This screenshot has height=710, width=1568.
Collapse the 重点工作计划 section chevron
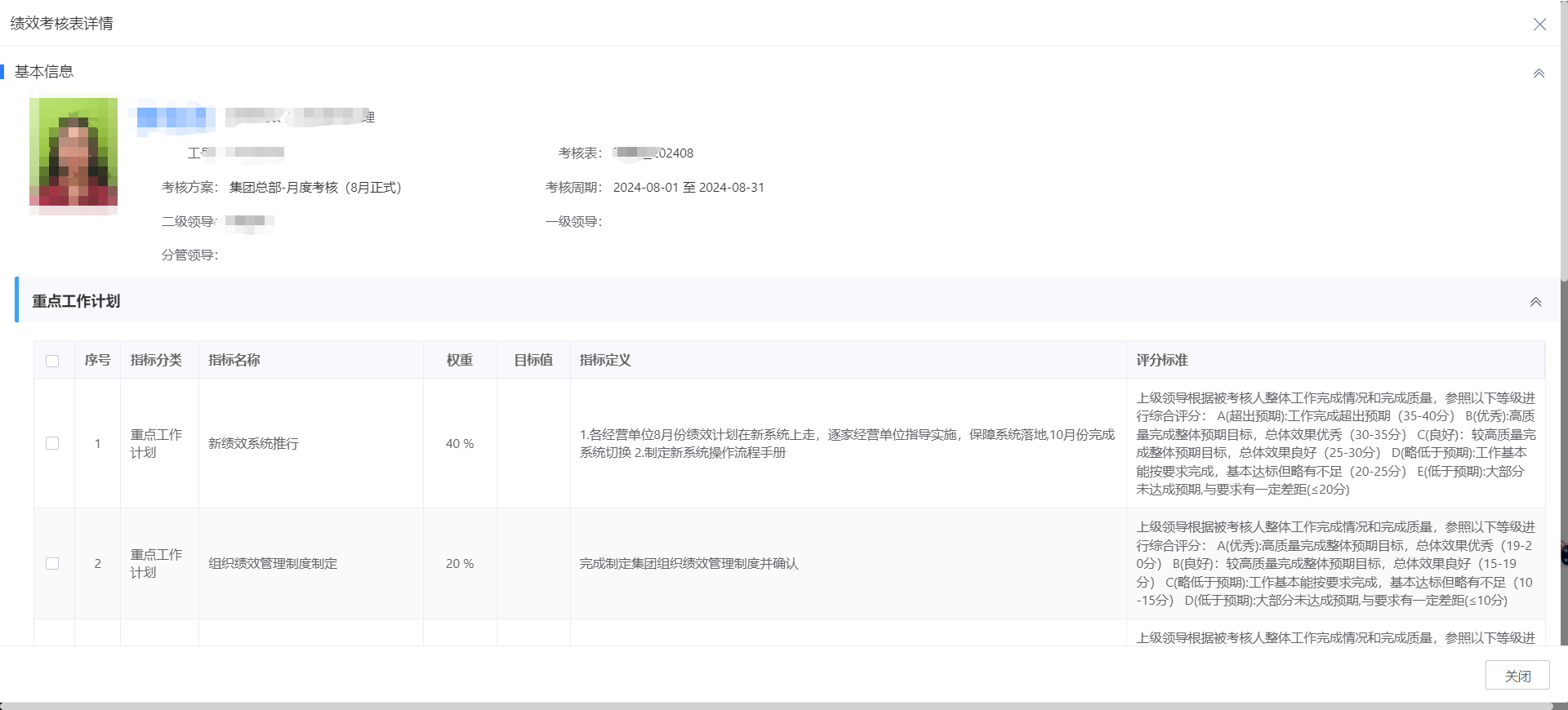point(1535,302)
